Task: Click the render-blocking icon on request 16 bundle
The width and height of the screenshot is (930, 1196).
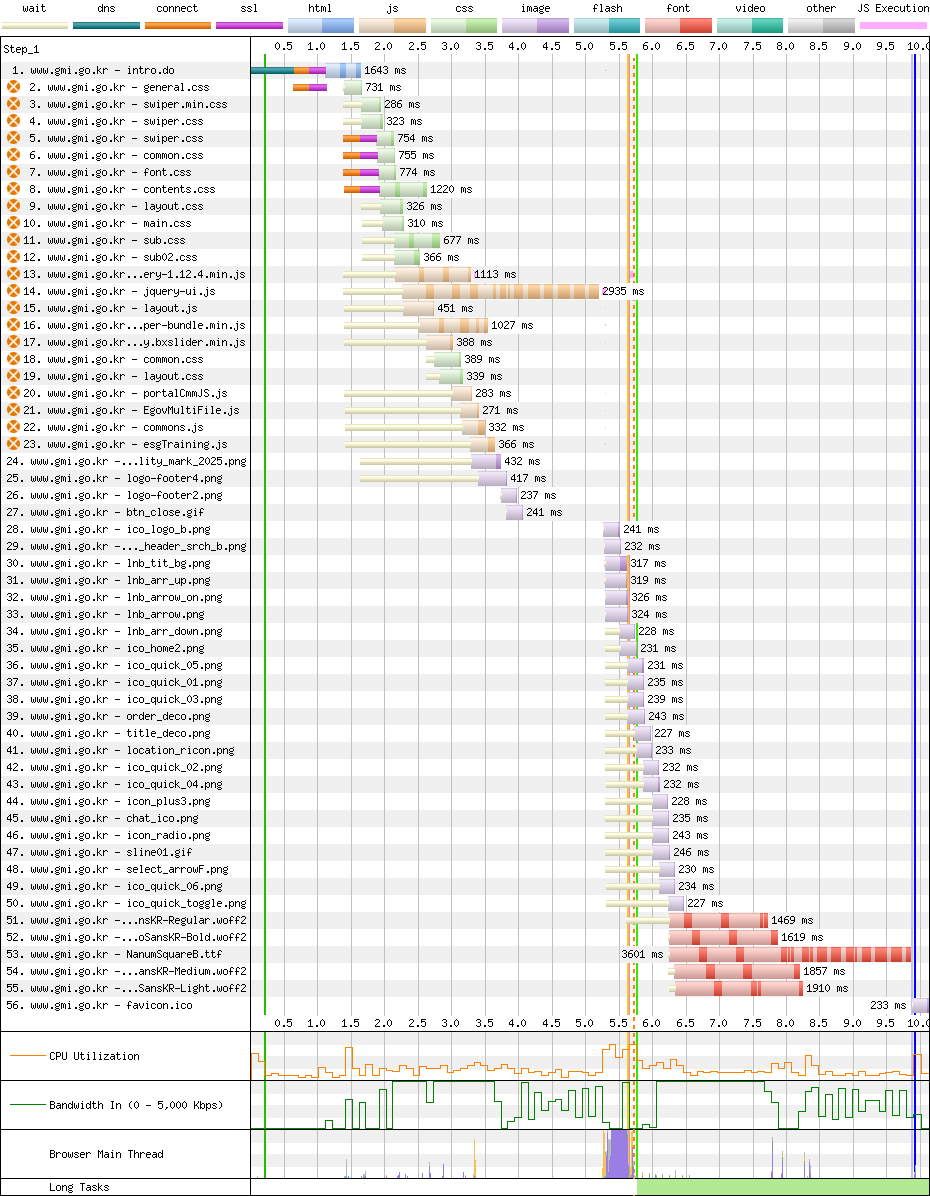Action: tap(13, 325)
